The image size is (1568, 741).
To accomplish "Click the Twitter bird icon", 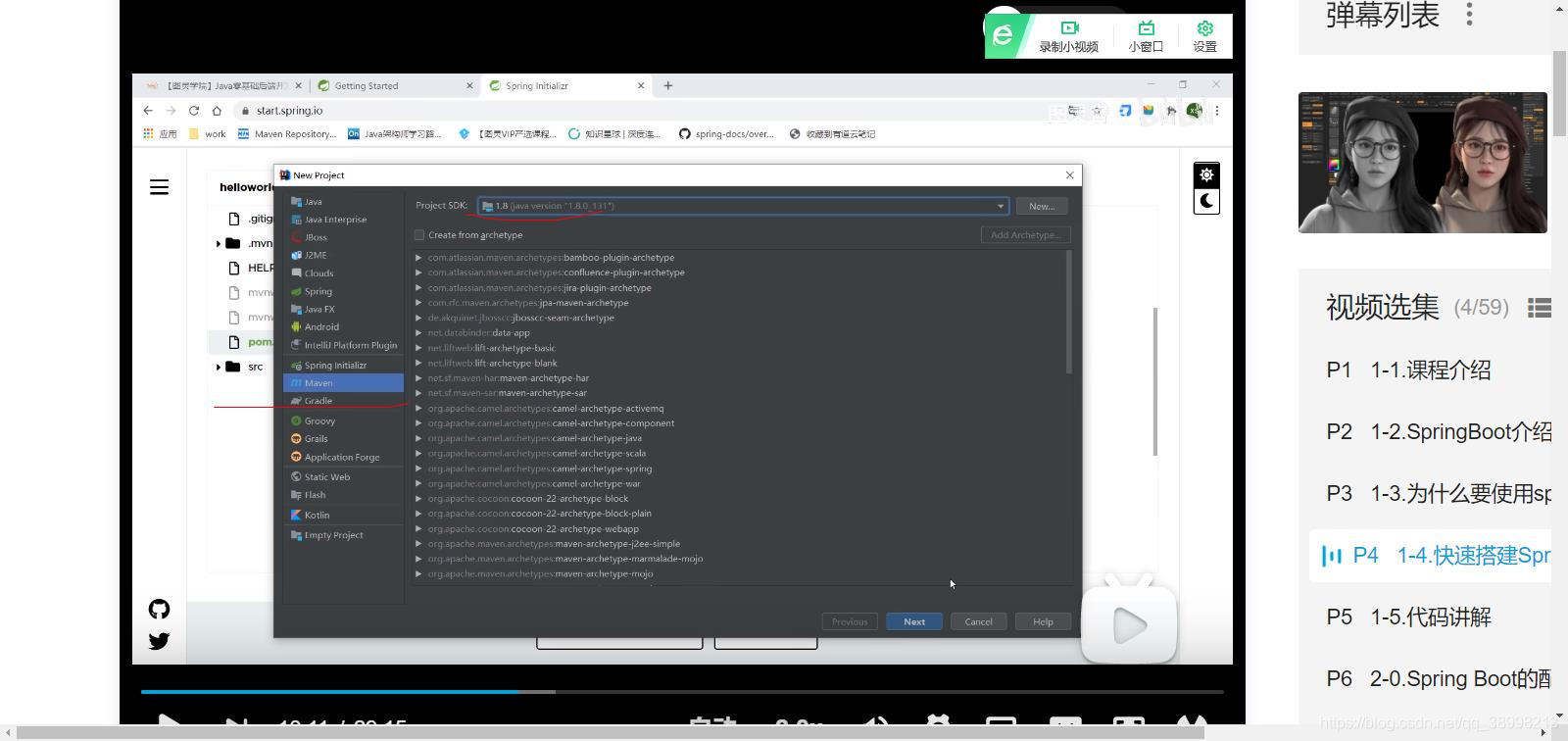I will coord(159,641).
